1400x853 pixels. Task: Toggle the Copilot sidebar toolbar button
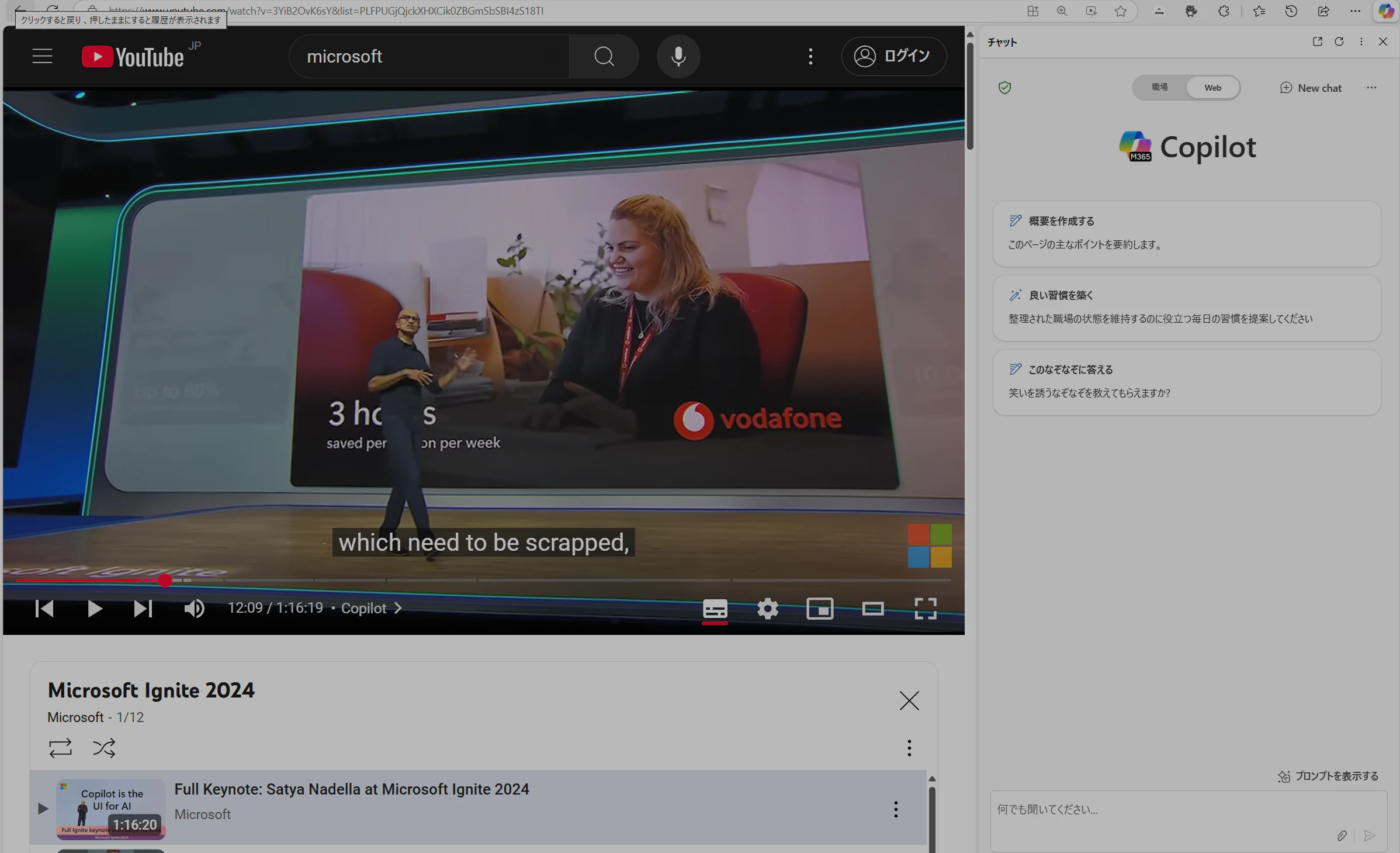(1385, 11)
